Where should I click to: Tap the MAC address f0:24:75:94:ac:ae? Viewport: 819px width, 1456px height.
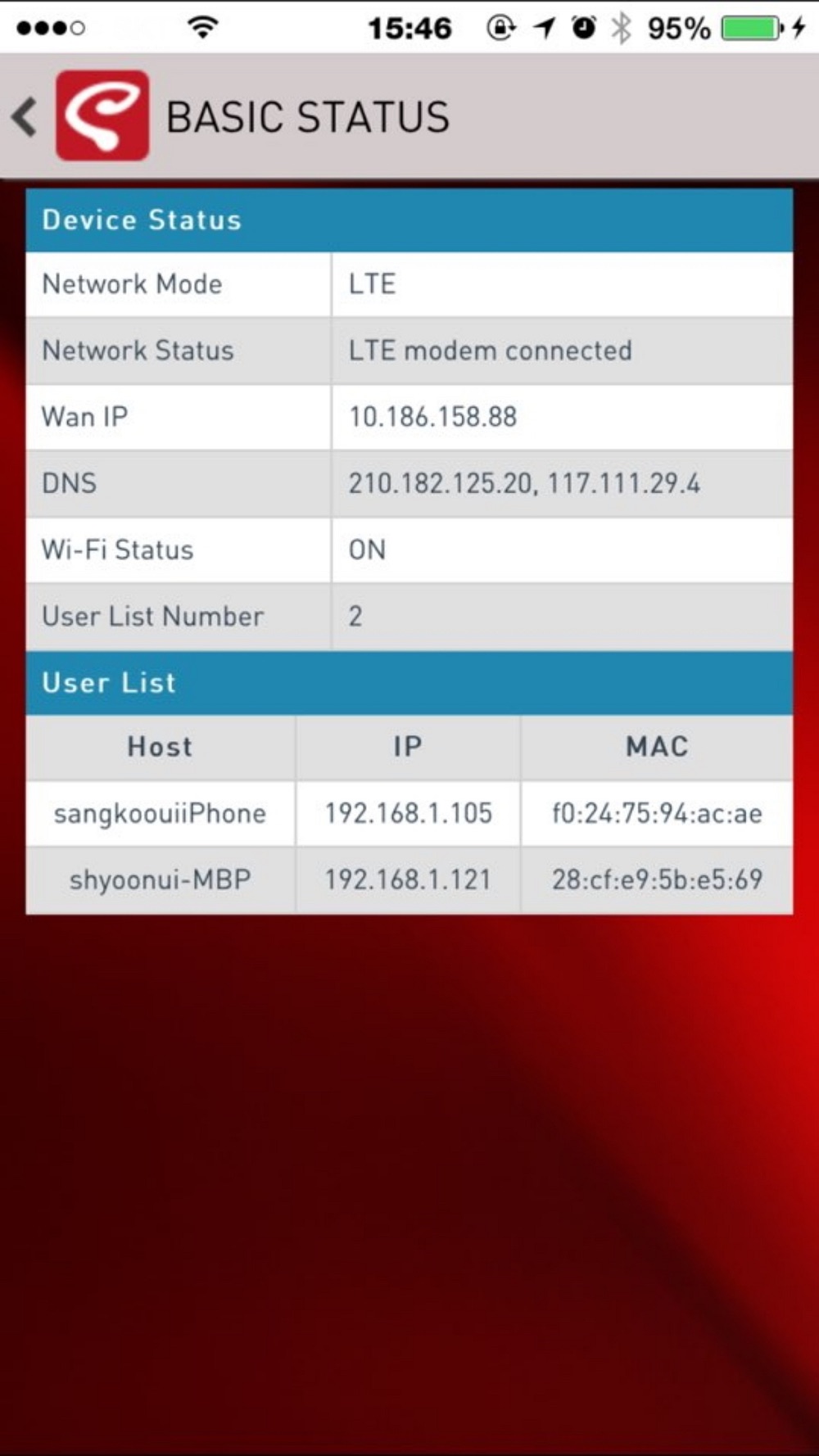coord(657,813)
